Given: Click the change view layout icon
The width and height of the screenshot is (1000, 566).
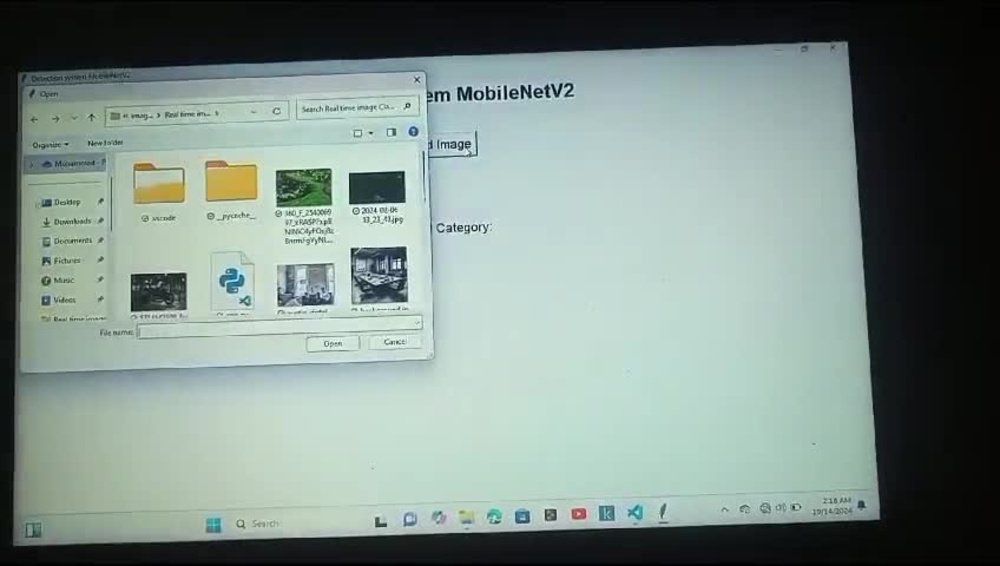Looking at the screenshot, I should click(x=358, y=133).
